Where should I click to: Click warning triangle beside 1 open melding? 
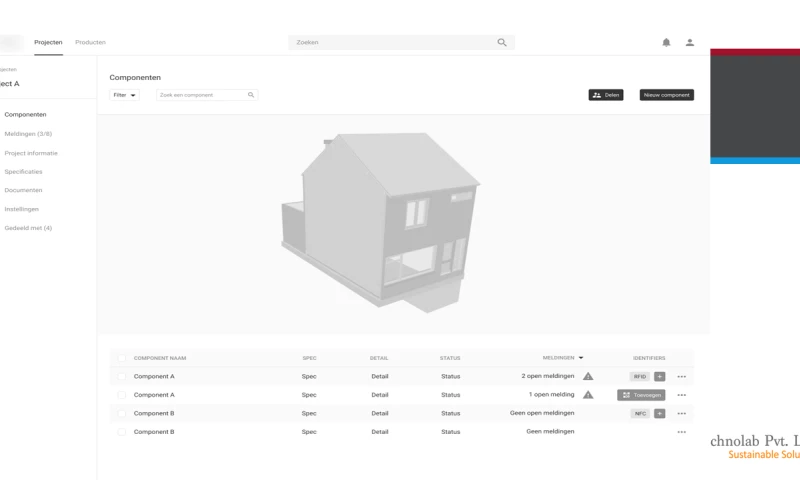[x=588, y=395]
